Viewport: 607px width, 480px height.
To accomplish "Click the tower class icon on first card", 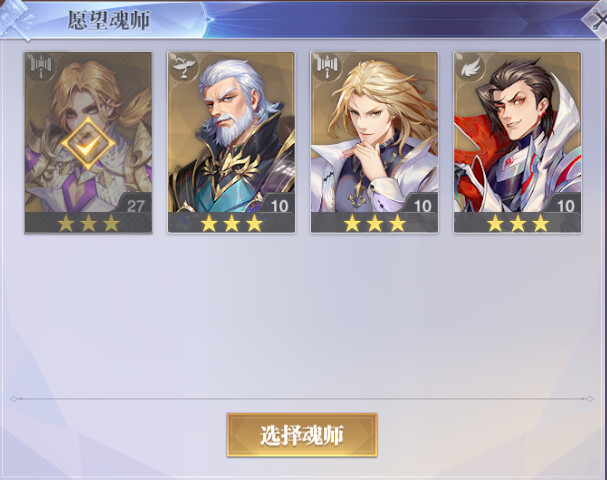I will (41, 67).
